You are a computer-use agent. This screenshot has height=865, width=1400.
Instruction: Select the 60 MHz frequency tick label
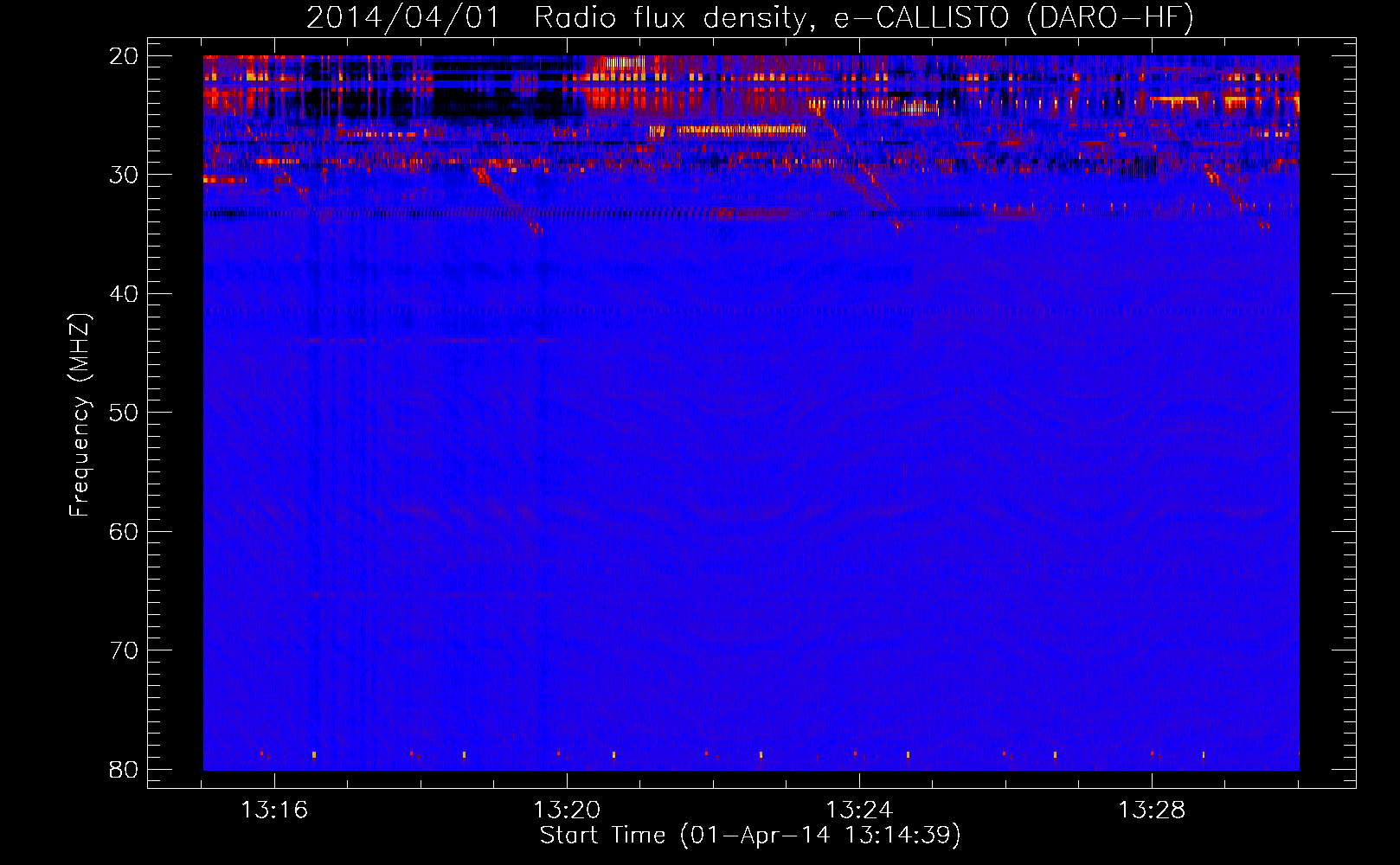pos(125,531)
